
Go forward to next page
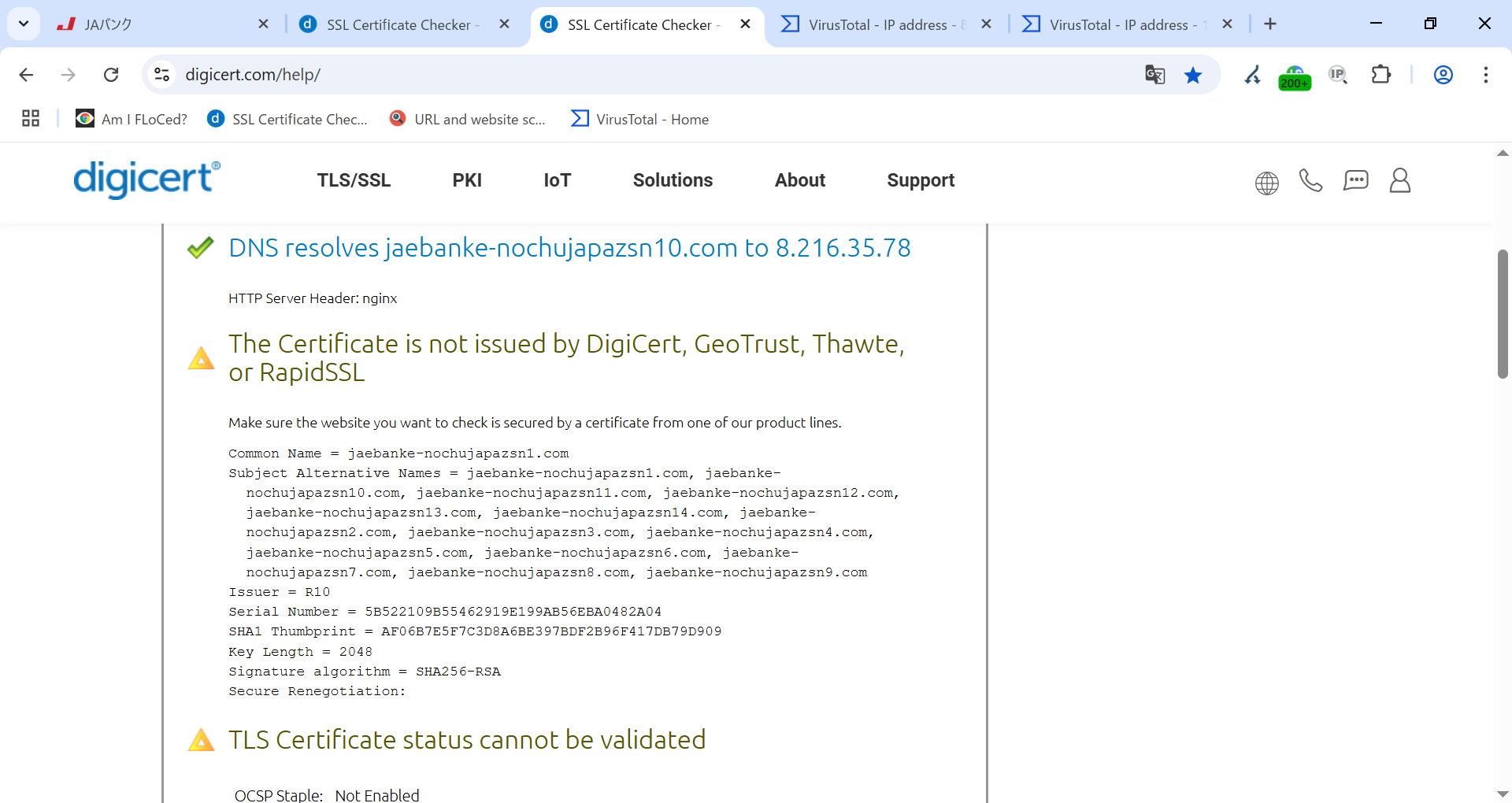coord(69,75)
